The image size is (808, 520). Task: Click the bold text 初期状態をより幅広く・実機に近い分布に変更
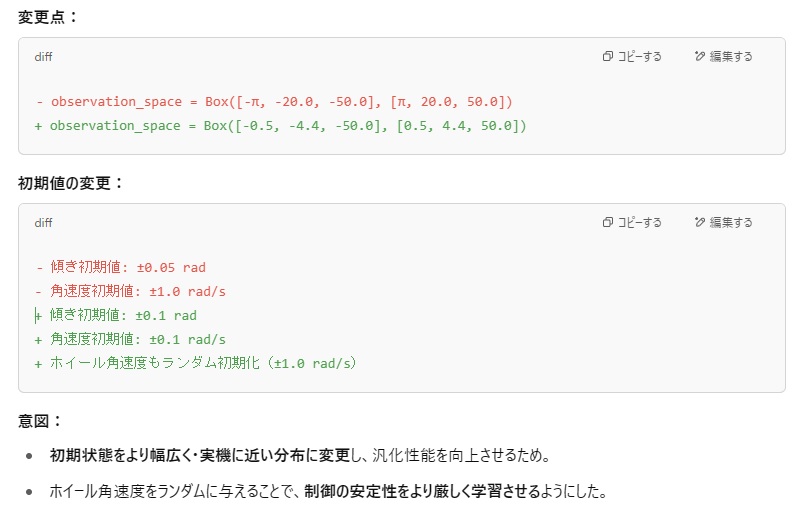200,456
